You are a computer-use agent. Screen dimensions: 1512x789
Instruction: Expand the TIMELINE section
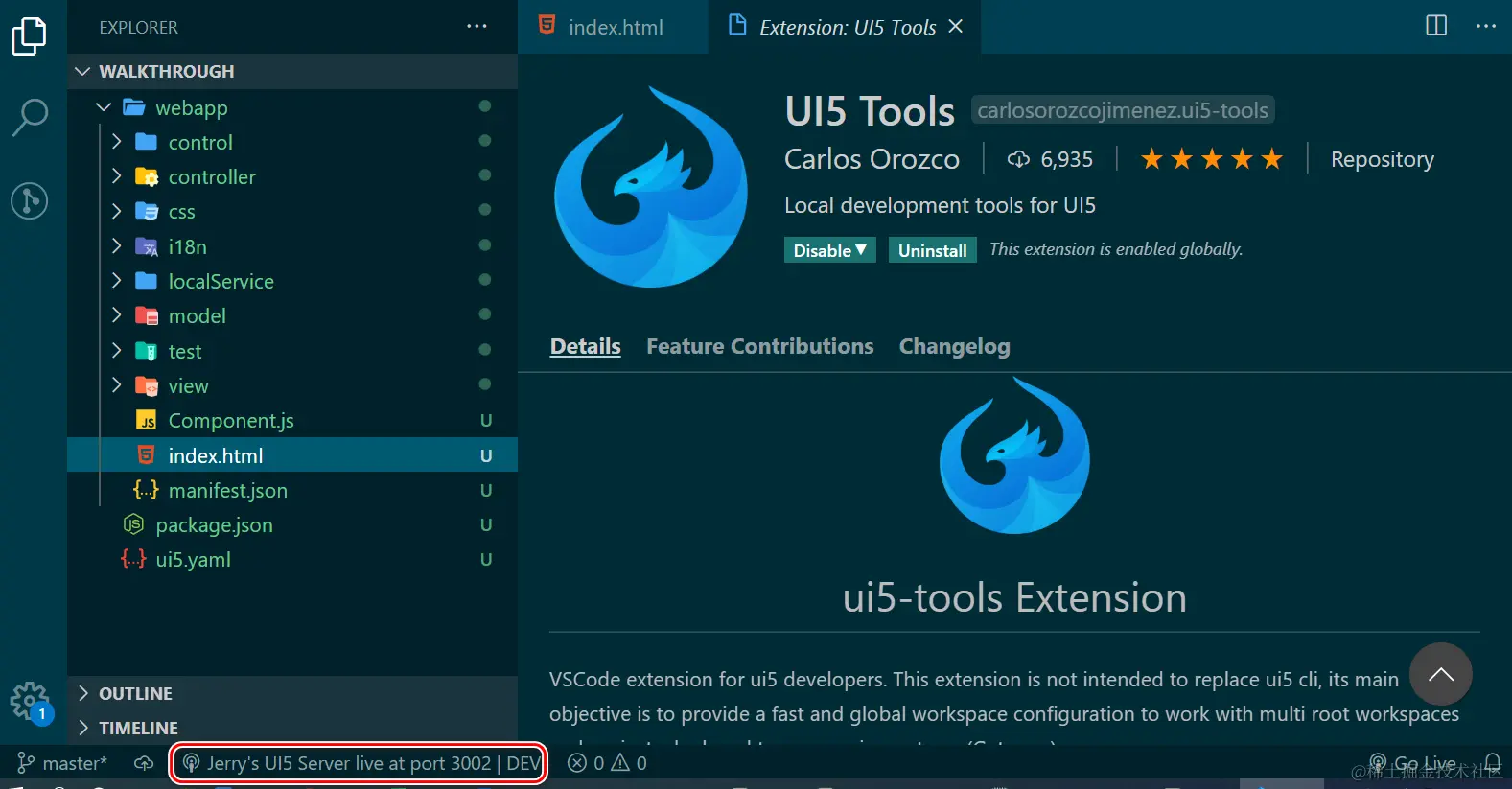click(x=292, y=728)
